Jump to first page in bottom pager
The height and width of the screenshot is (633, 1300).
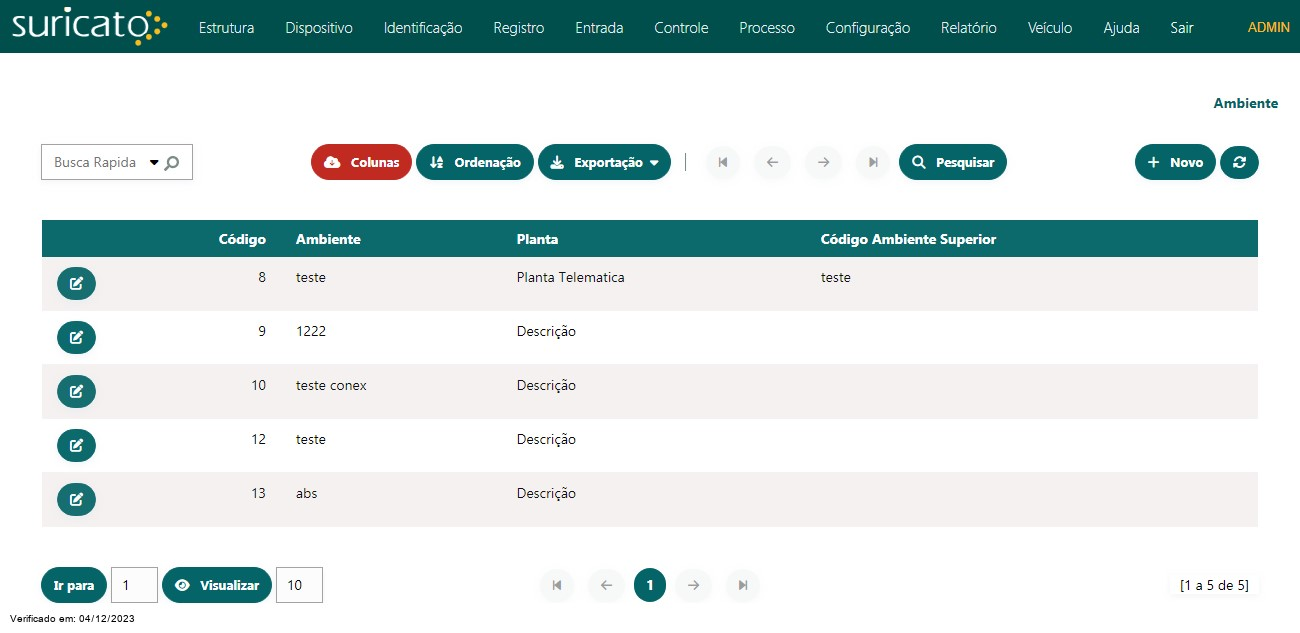[557, 585]
